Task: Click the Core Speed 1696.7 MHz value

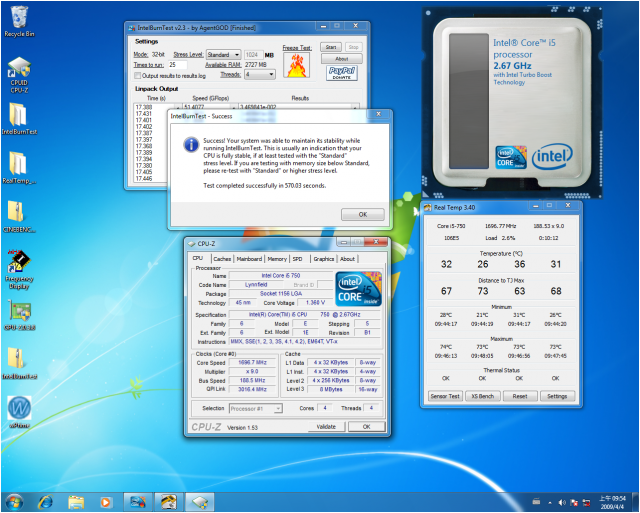Action: [252, 363]
